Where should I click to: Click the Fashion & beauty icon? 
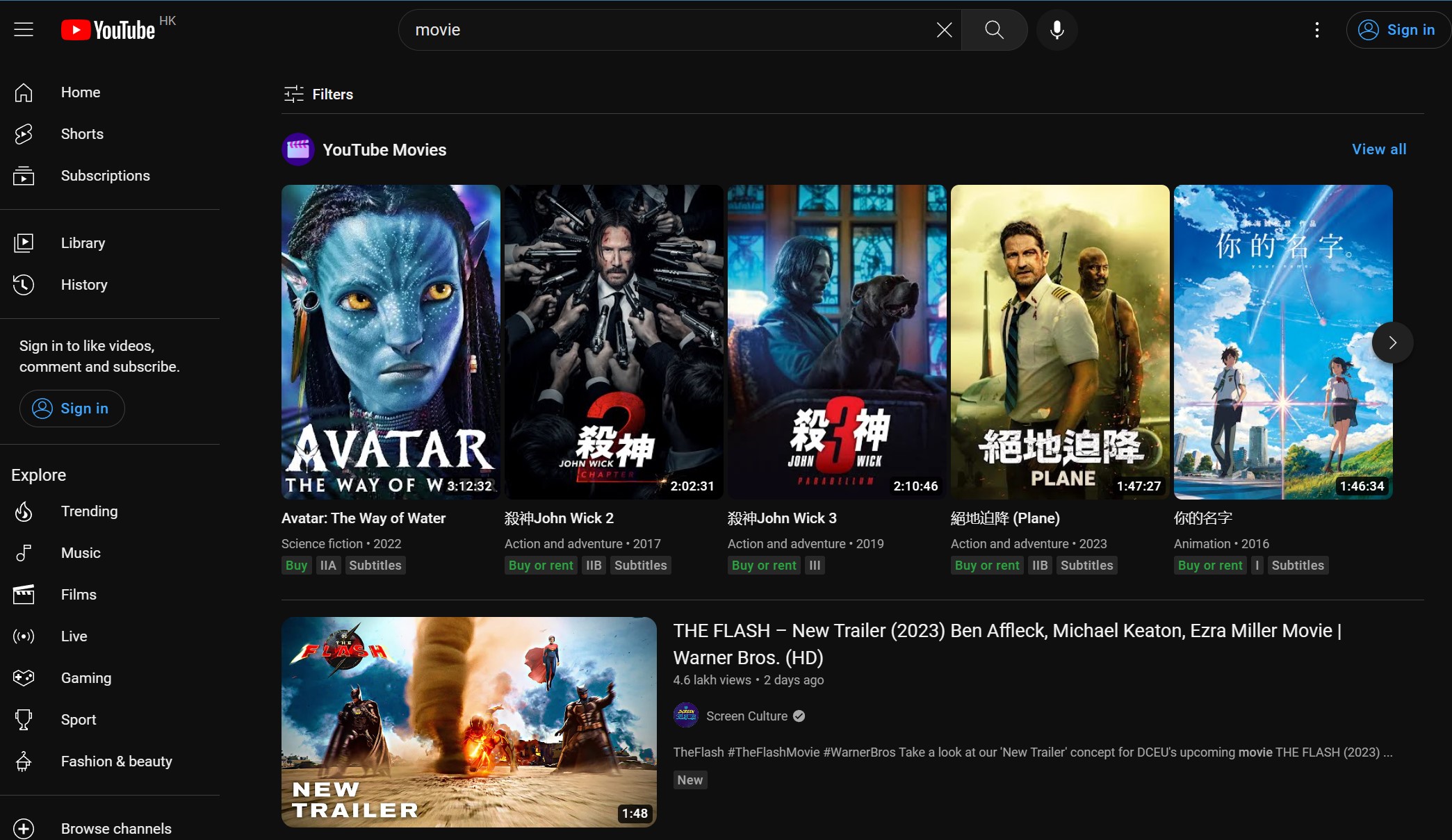(24, 761)
